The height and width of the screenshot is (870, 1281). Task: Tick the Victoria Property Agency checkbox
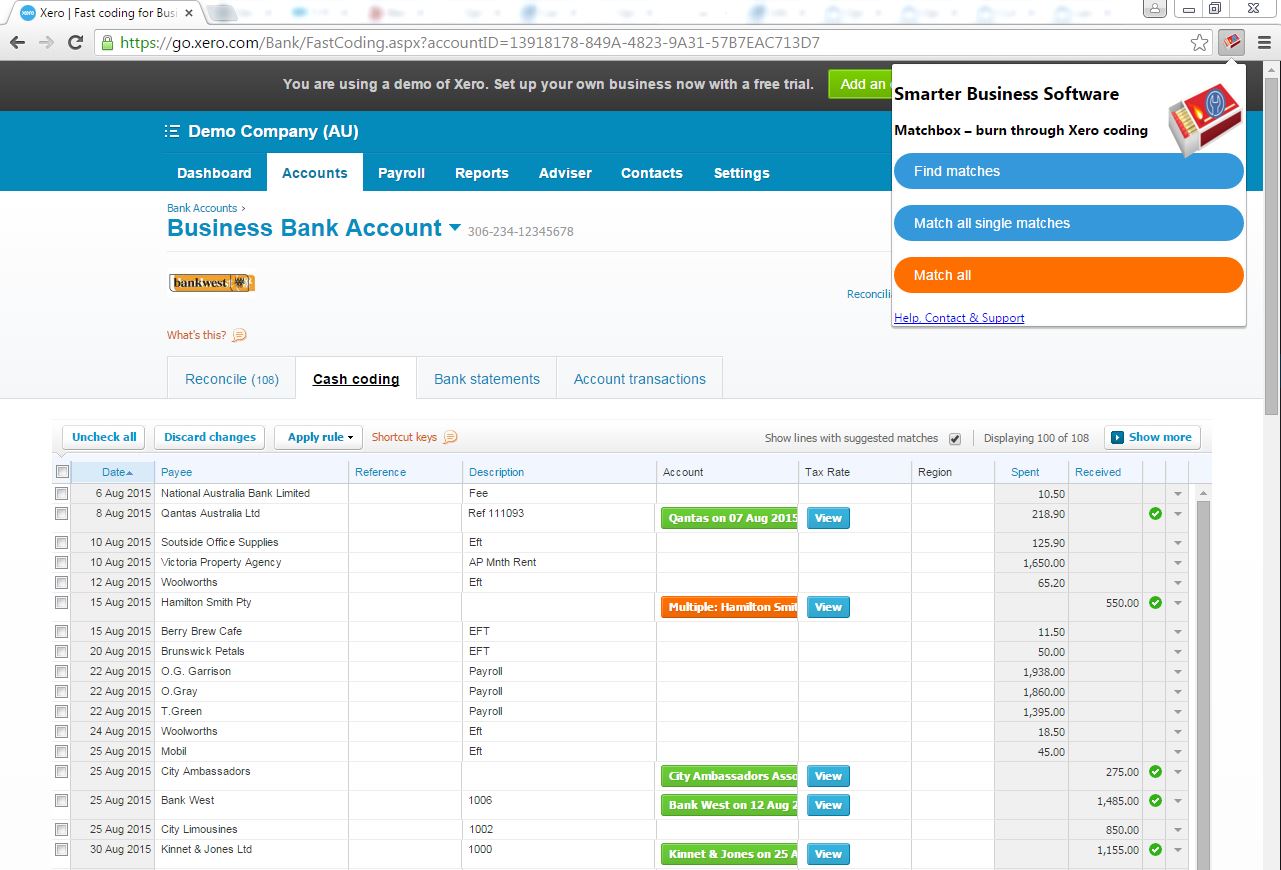[x=62, y=563]
